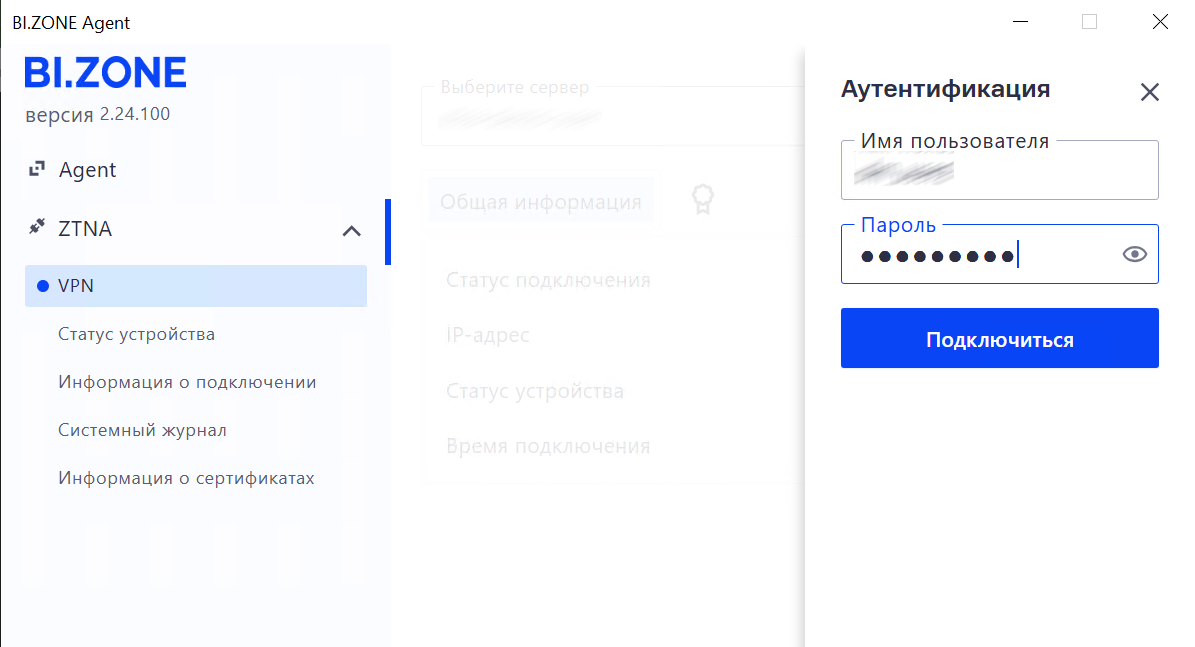Switch to the Общая информация tab
Screen dimensions: 1195x647
click(x=541, y=202)
